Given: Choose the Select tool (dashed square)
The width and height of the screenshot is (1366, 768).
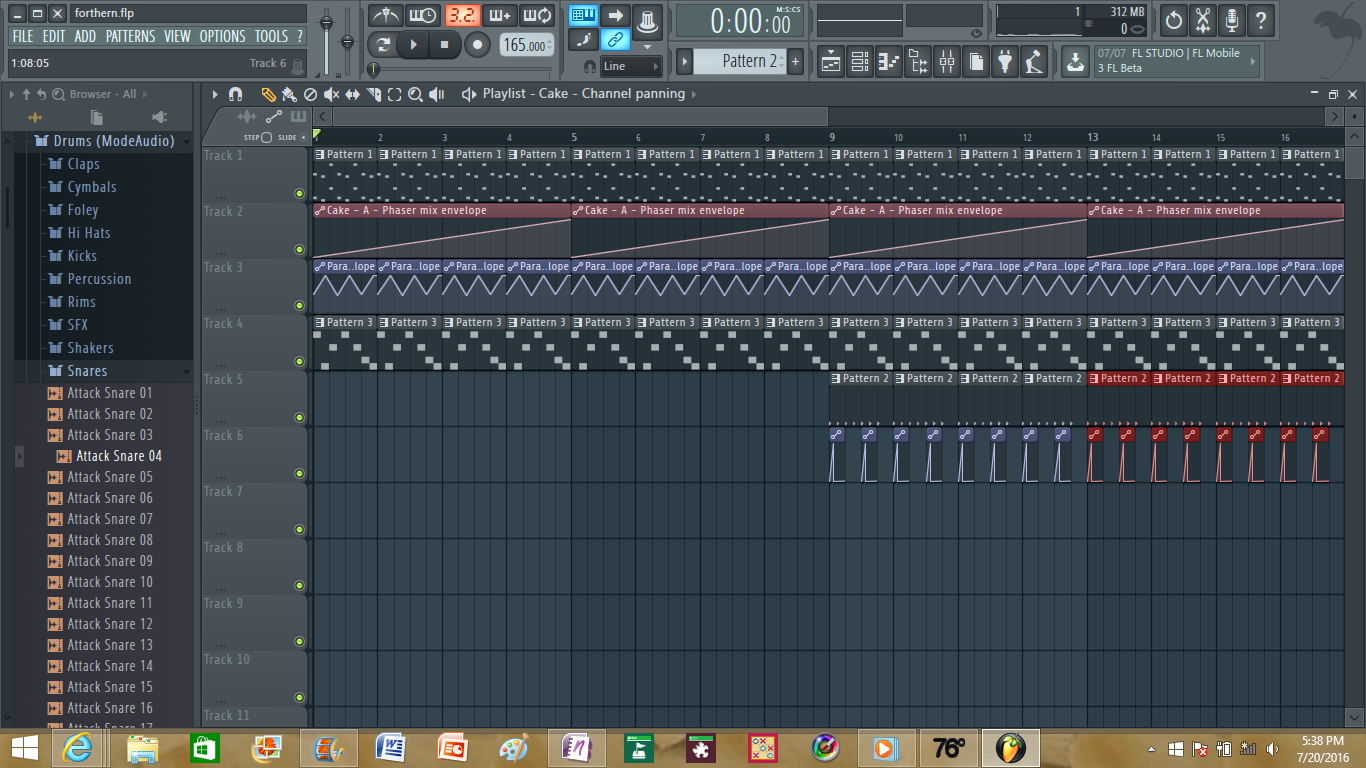Looking at the screenshot, I should click(394, 94).
